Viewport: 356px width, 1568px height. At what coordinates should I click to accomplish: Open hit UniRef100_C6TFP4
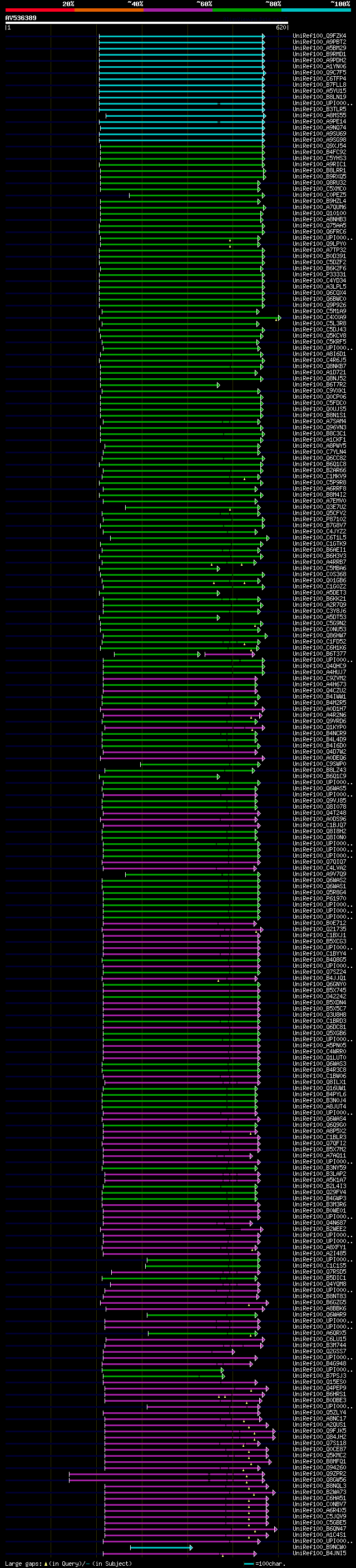click(319, 78)
